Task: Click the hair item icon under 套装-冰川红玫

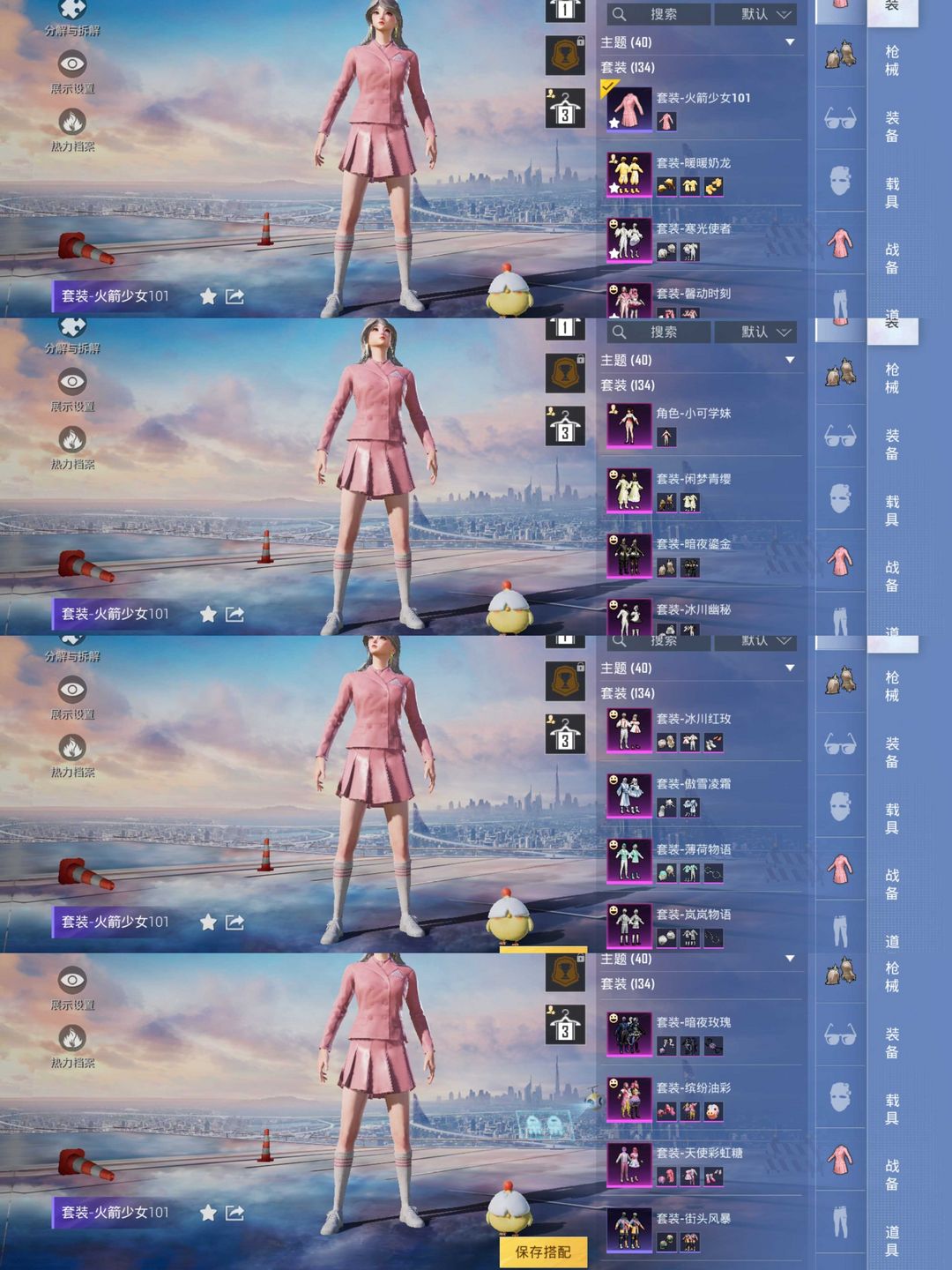Action: [666, 743]
